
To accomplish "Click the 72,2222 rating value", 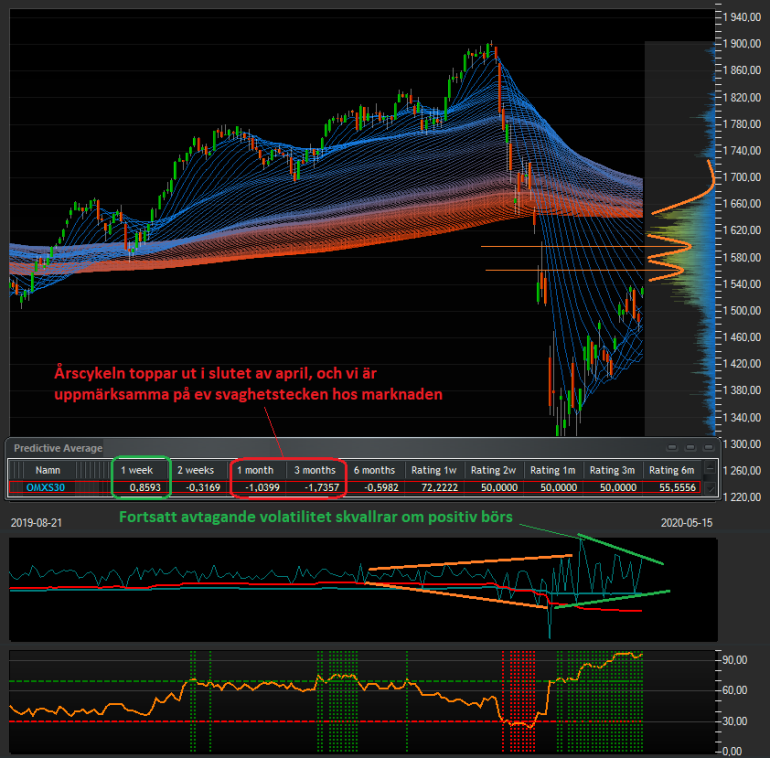I will click(x=440, y=487).
